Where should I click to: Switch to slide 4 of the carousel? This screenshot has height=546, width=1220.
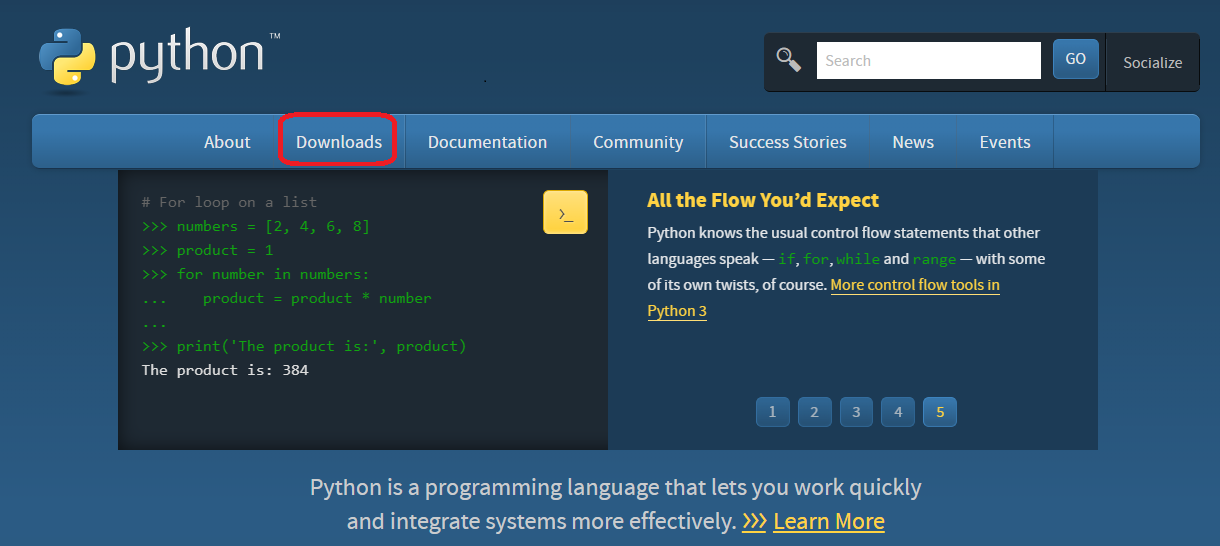(898, 412)
